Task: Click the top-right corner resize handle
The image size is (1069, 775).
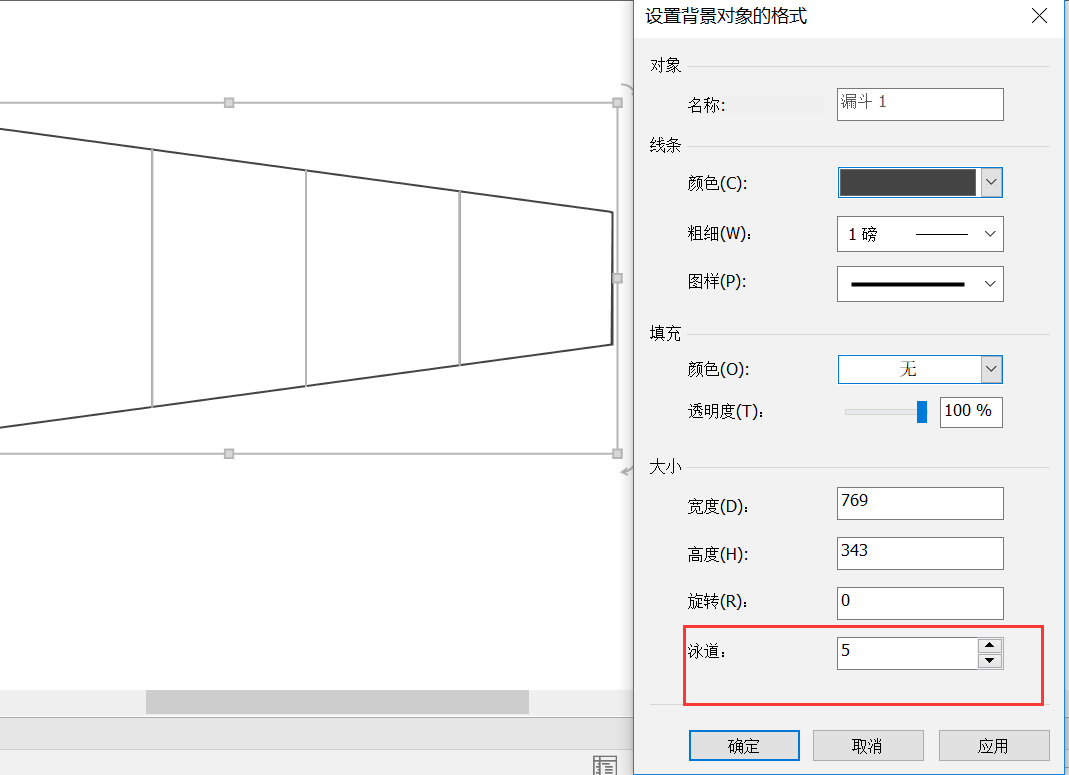Action: (x=617, y=102)
